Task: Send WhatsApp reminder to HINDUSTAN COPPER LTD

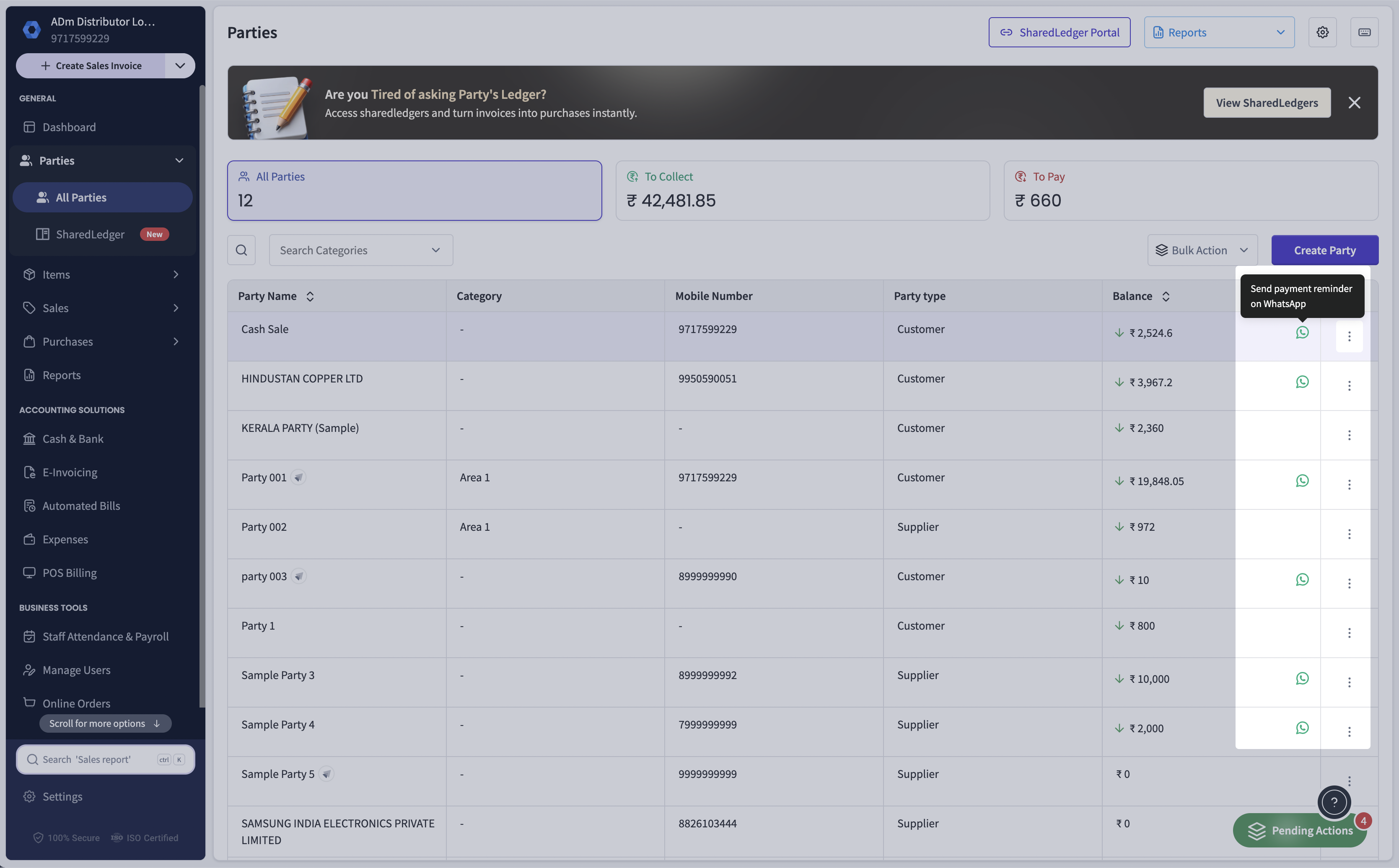Action: pos(1302,382)
